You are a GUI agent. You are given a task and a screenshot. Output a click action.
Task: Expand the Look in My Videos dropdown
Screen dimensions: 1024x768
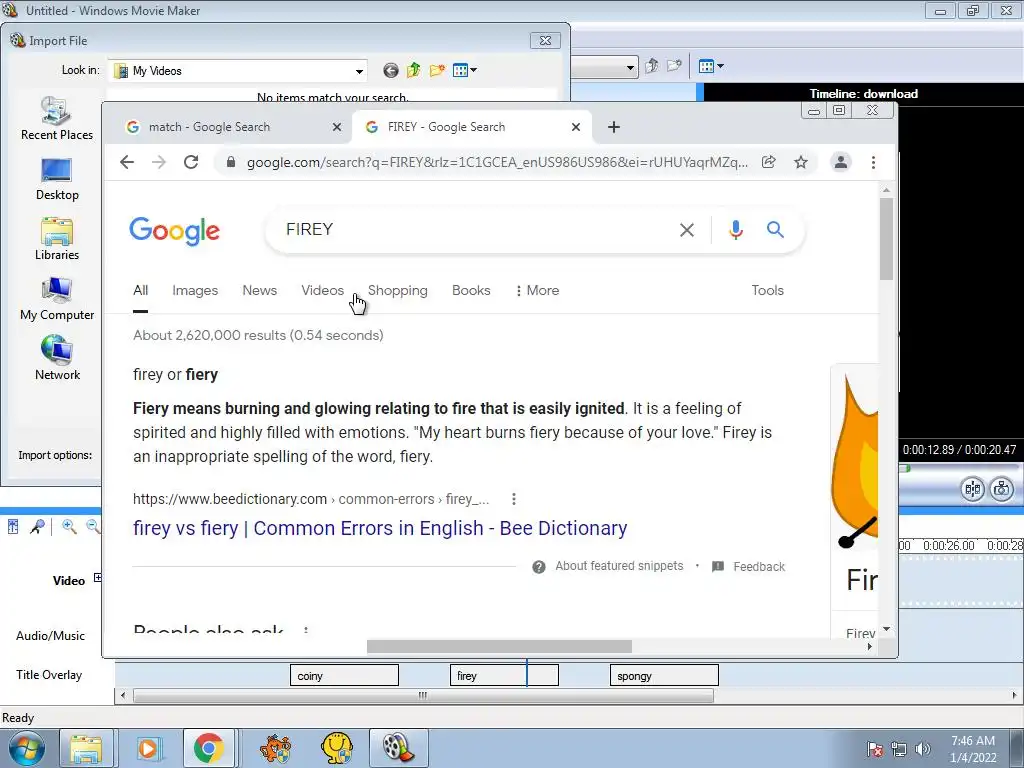(359, 71)
